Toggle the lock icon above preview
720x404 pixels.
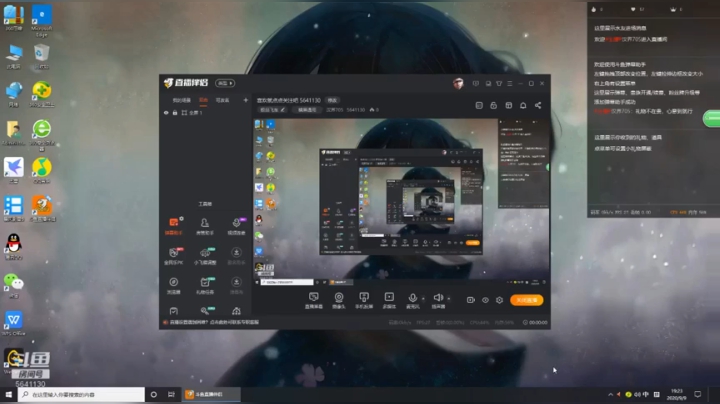[x=494, y=105]
